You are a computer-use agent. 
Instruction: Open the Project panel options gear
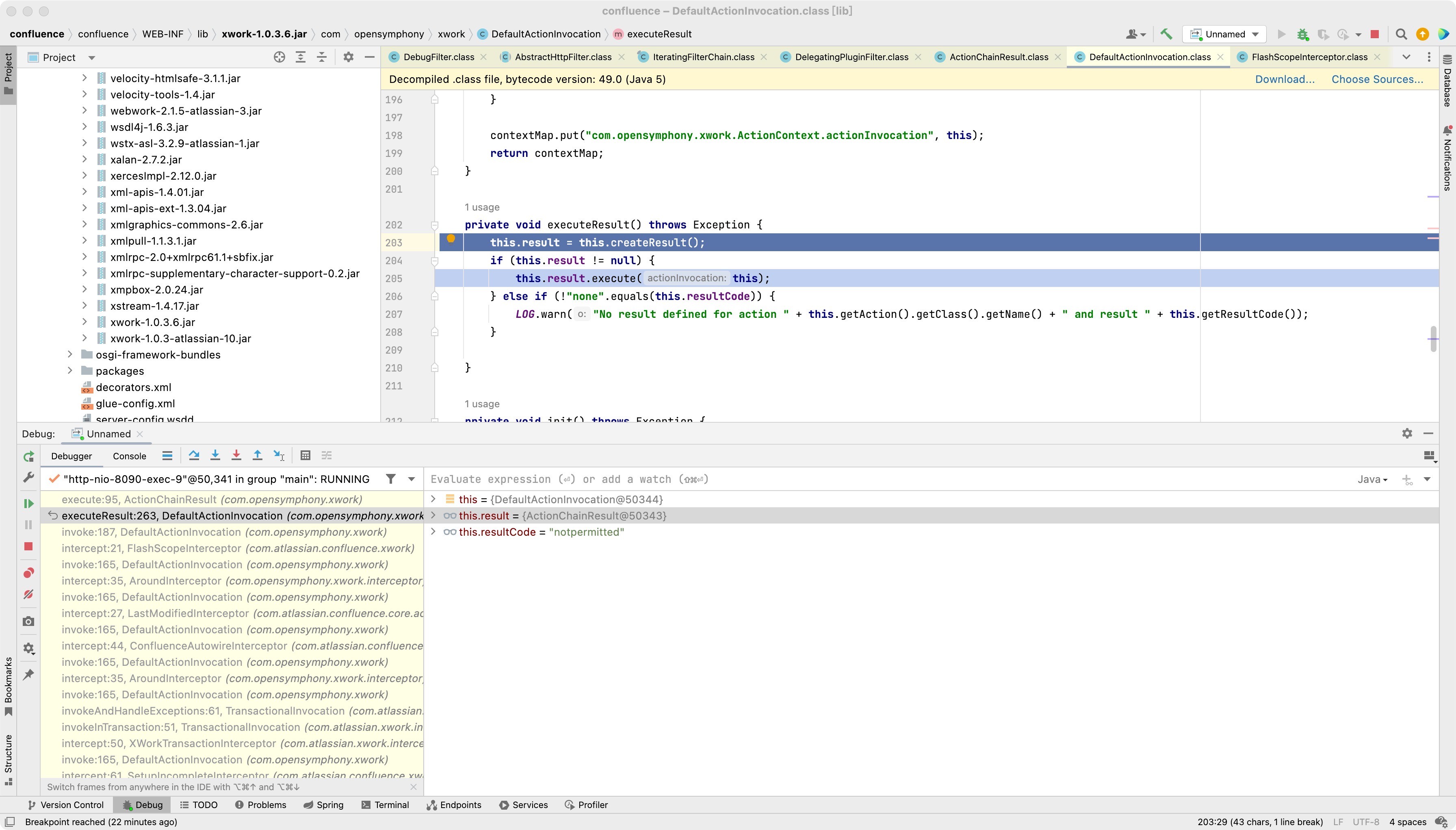point(349,57)
